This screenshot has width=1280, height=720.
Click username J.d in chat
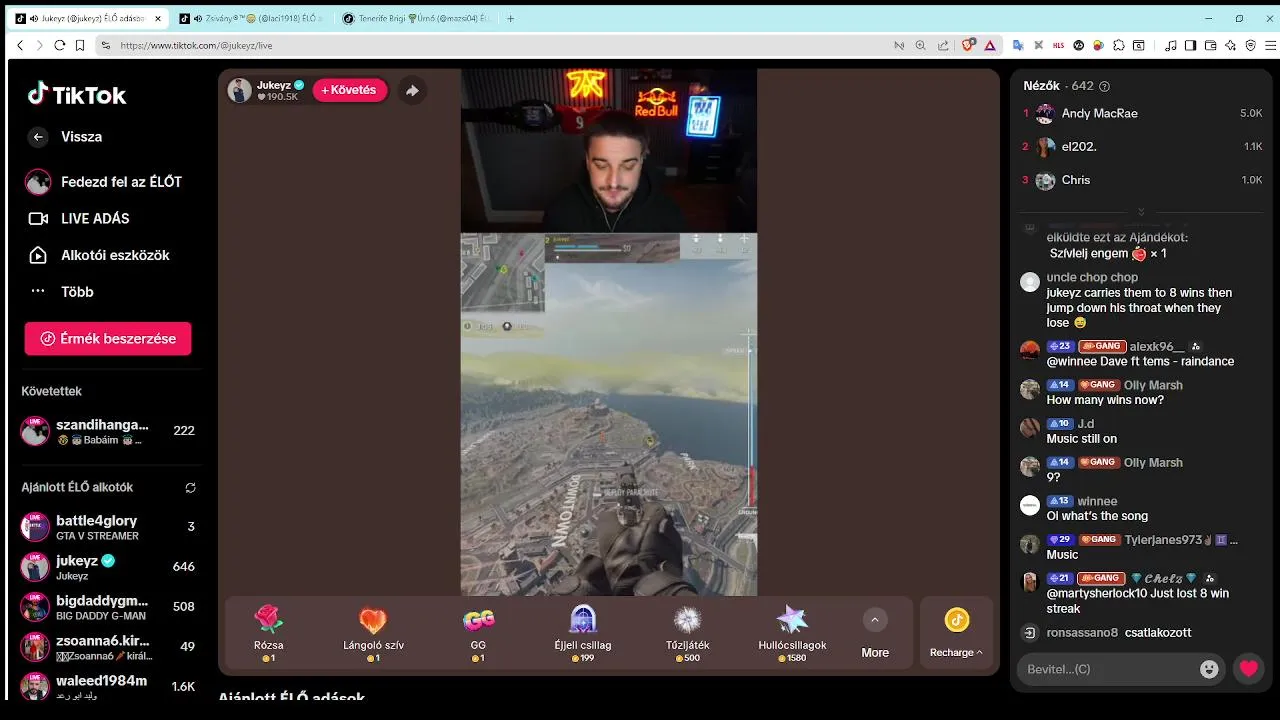tap(1086, 424)
